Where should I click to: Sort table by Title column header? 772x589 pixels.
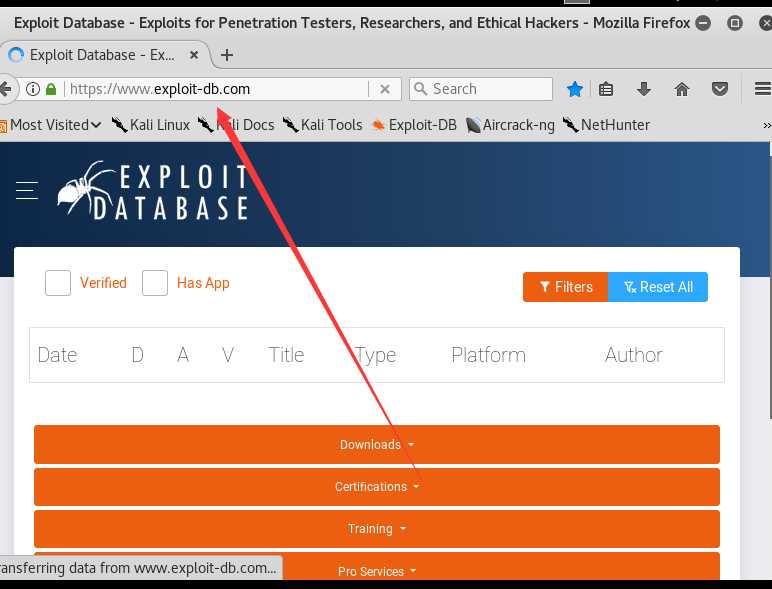(x=286, y=355)
